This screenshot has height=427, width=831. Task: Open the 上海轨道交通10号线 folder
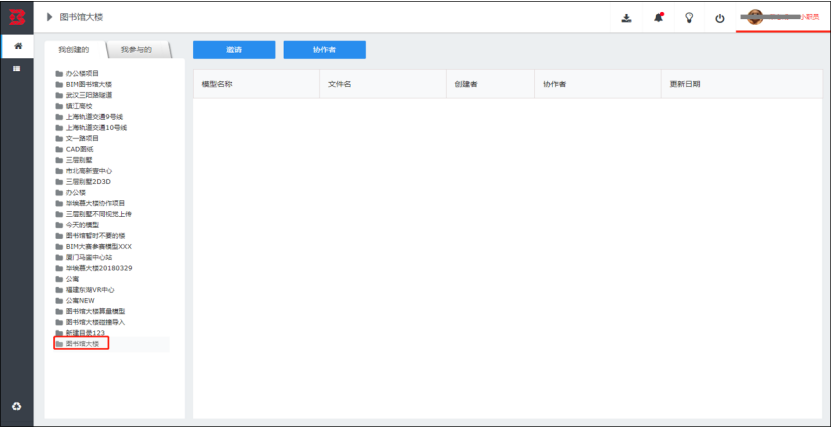pyautogui.click(x=91, y=128)
